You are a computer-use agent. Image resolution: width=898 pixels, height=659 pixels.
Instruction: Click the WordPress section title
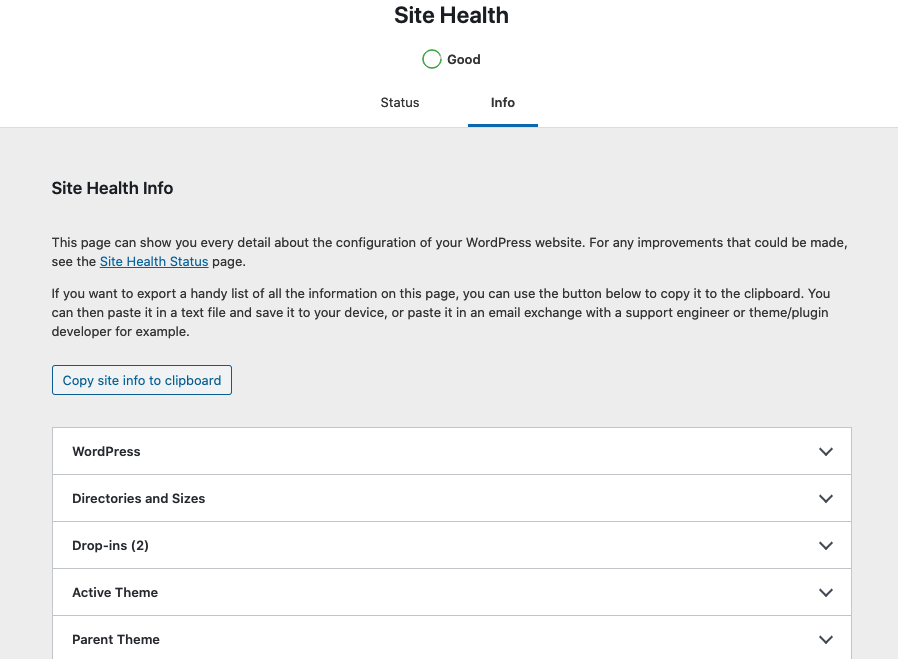tap(106, 452)
